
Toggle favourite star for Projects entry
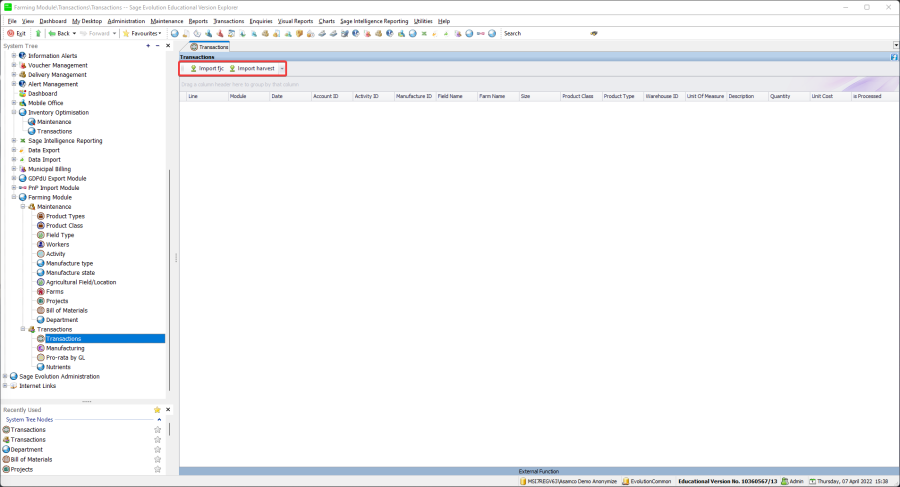tap(157, 469)
